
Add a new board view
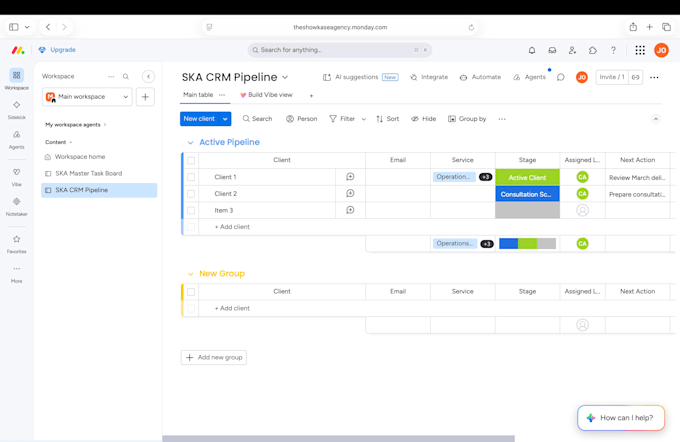(x=311, y=96)
